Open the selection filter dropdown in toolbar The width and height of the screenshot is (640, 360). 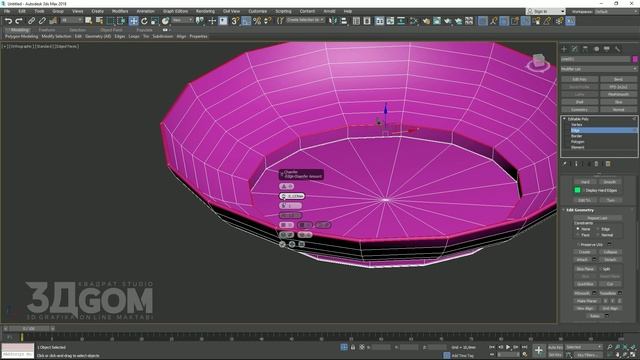click(72, 20)
